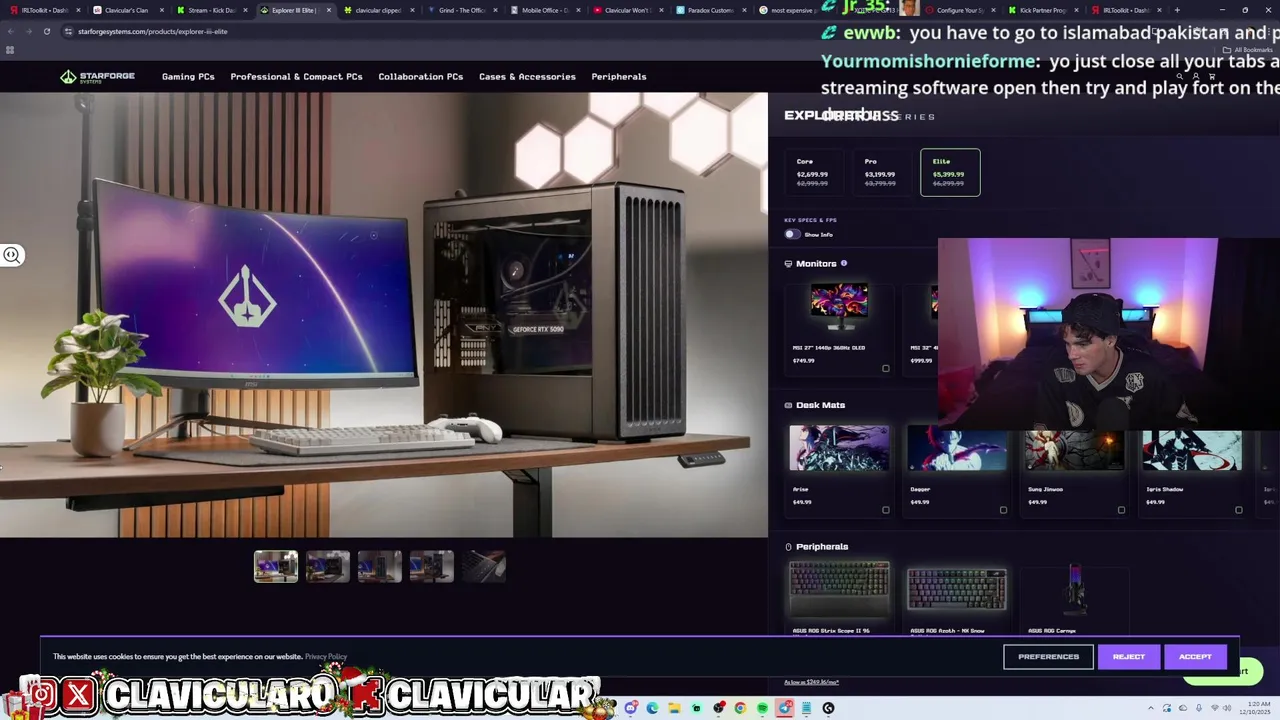The image size is (1280, 720).
Task: Accept cookies with the Accept button
Action: (1195, 657)
